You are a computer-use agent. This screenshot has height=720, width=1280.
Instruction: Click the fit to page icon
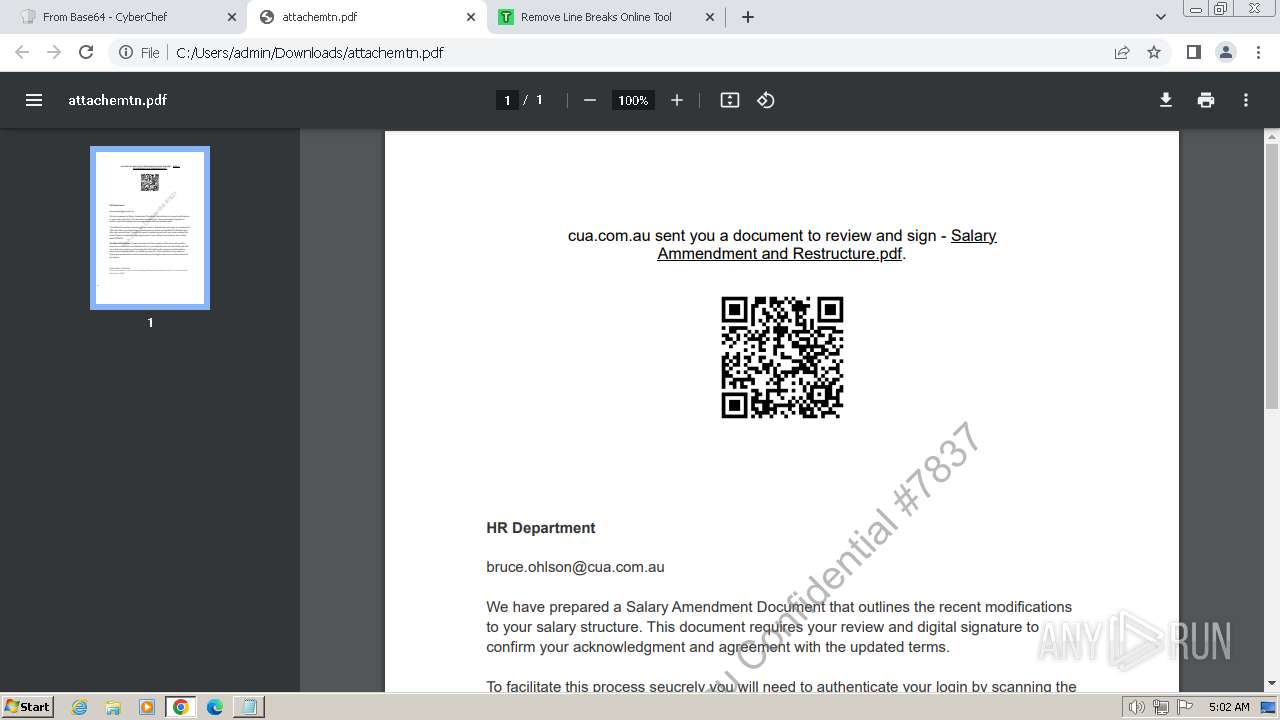click(730, 100)
